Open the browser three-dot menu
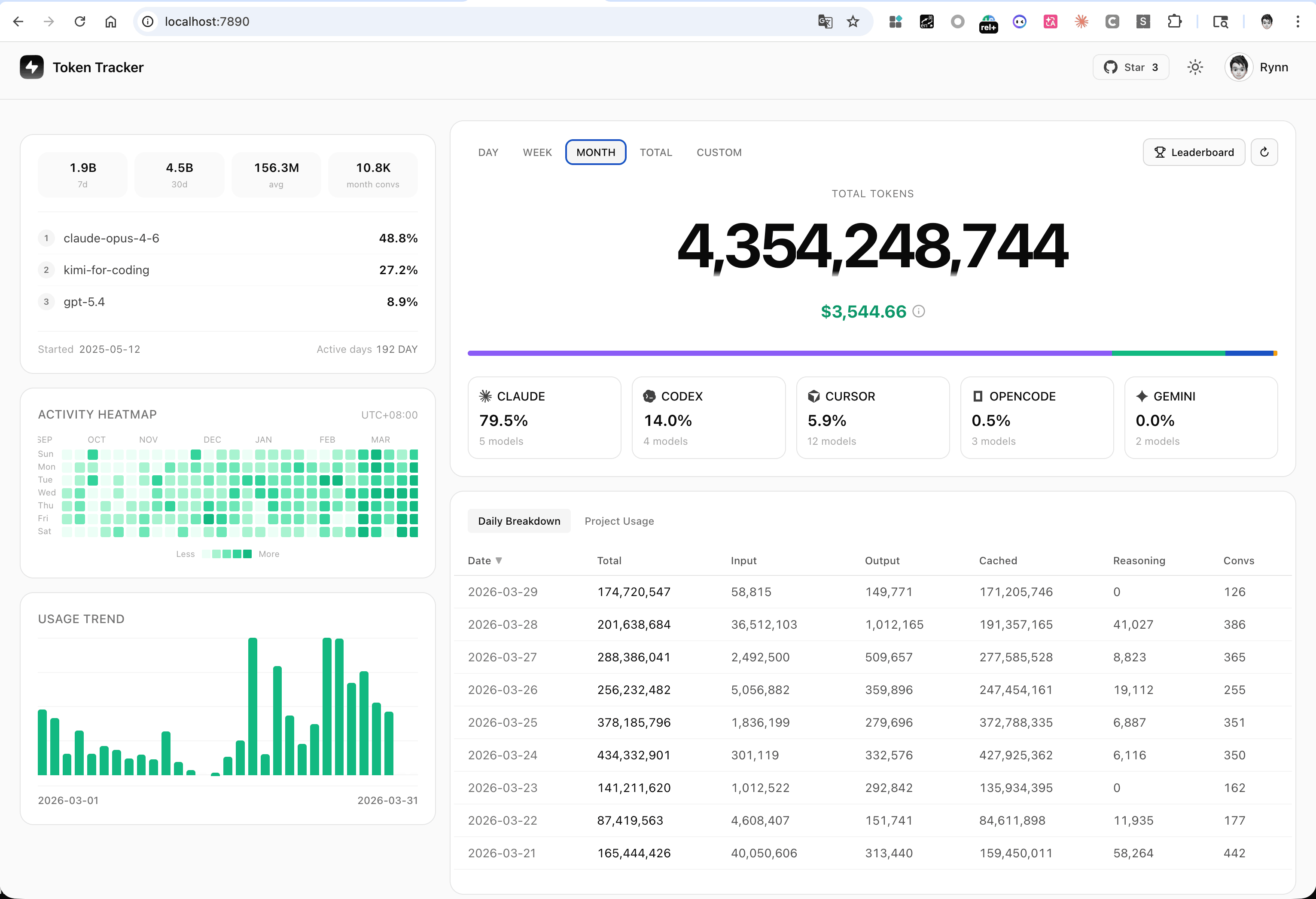 1297,21
